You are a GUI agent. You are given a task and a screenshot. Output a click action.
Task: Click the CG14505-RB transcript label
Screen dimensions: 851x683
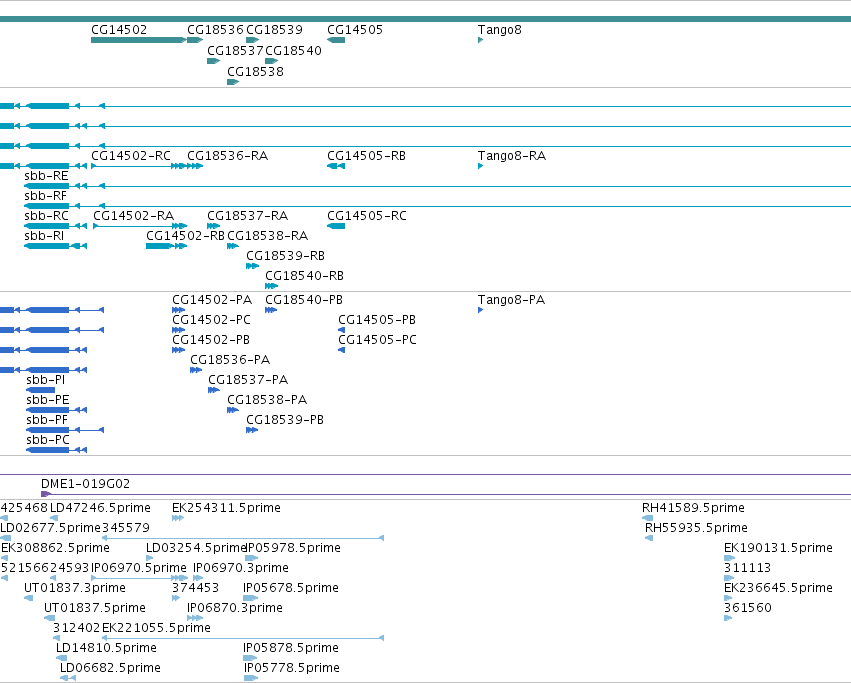[366, 156]
